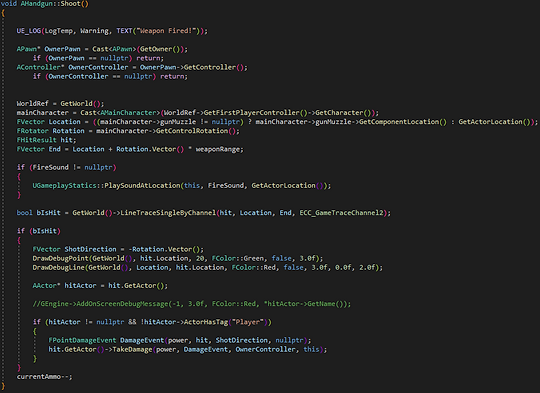Screen dimensions: 540x393
Task: Click GetFirstPlayerController method
Action: [251, 113]
